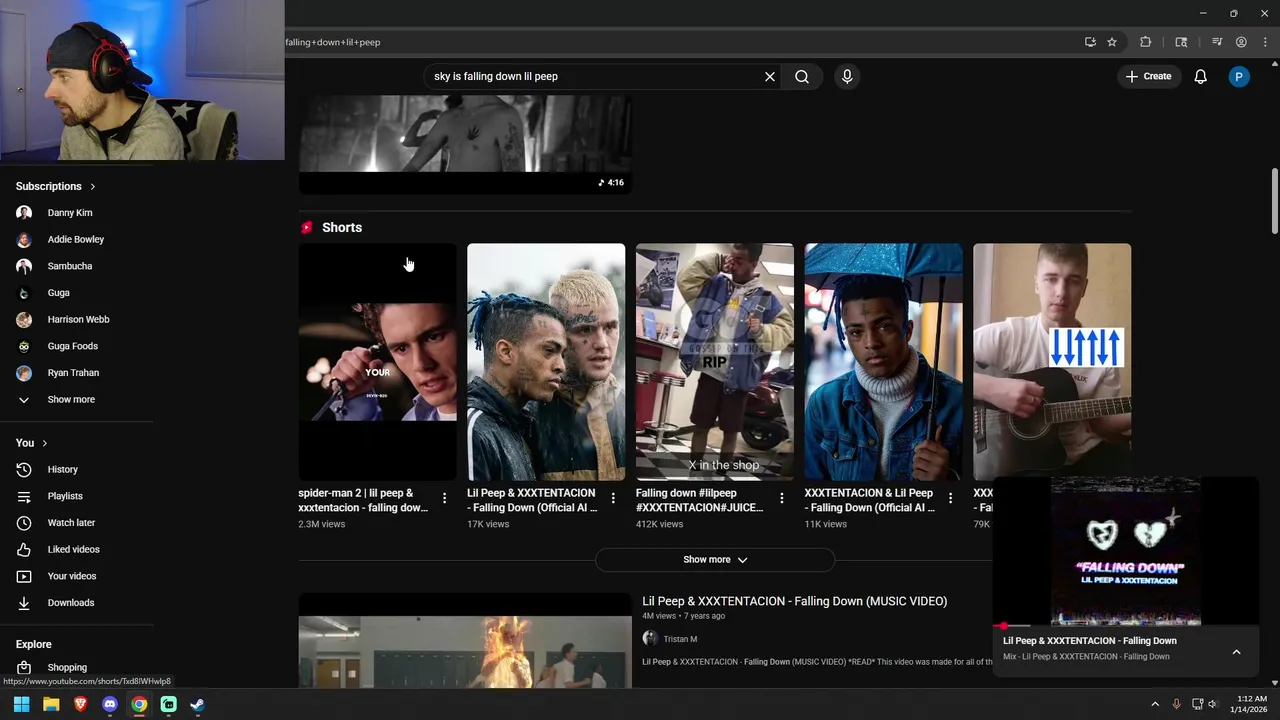The image size is (1280, 720).
Task: Play the short with two rappers' faces
Action: [546, 362]
